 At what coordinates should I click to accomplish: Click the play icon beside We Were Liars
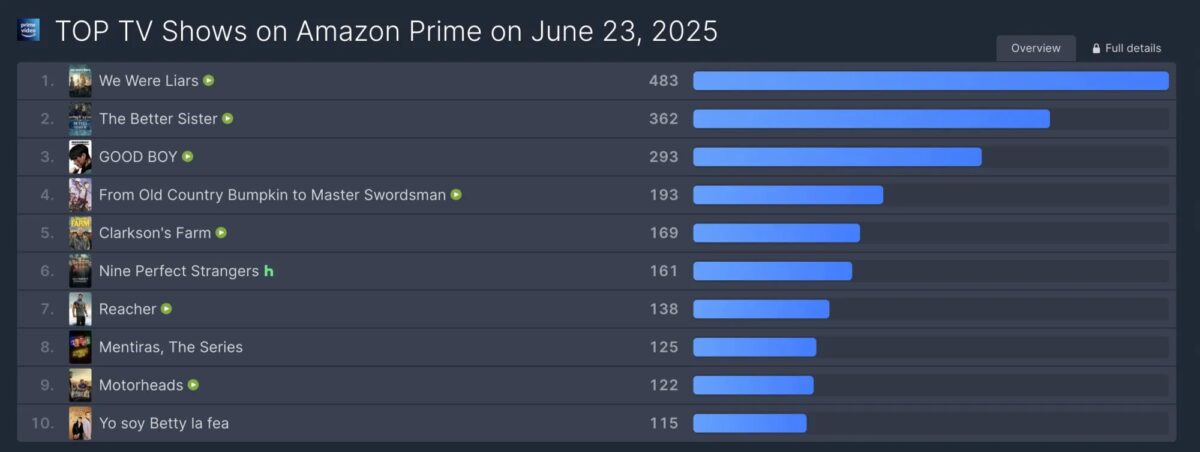coord(209,81)
